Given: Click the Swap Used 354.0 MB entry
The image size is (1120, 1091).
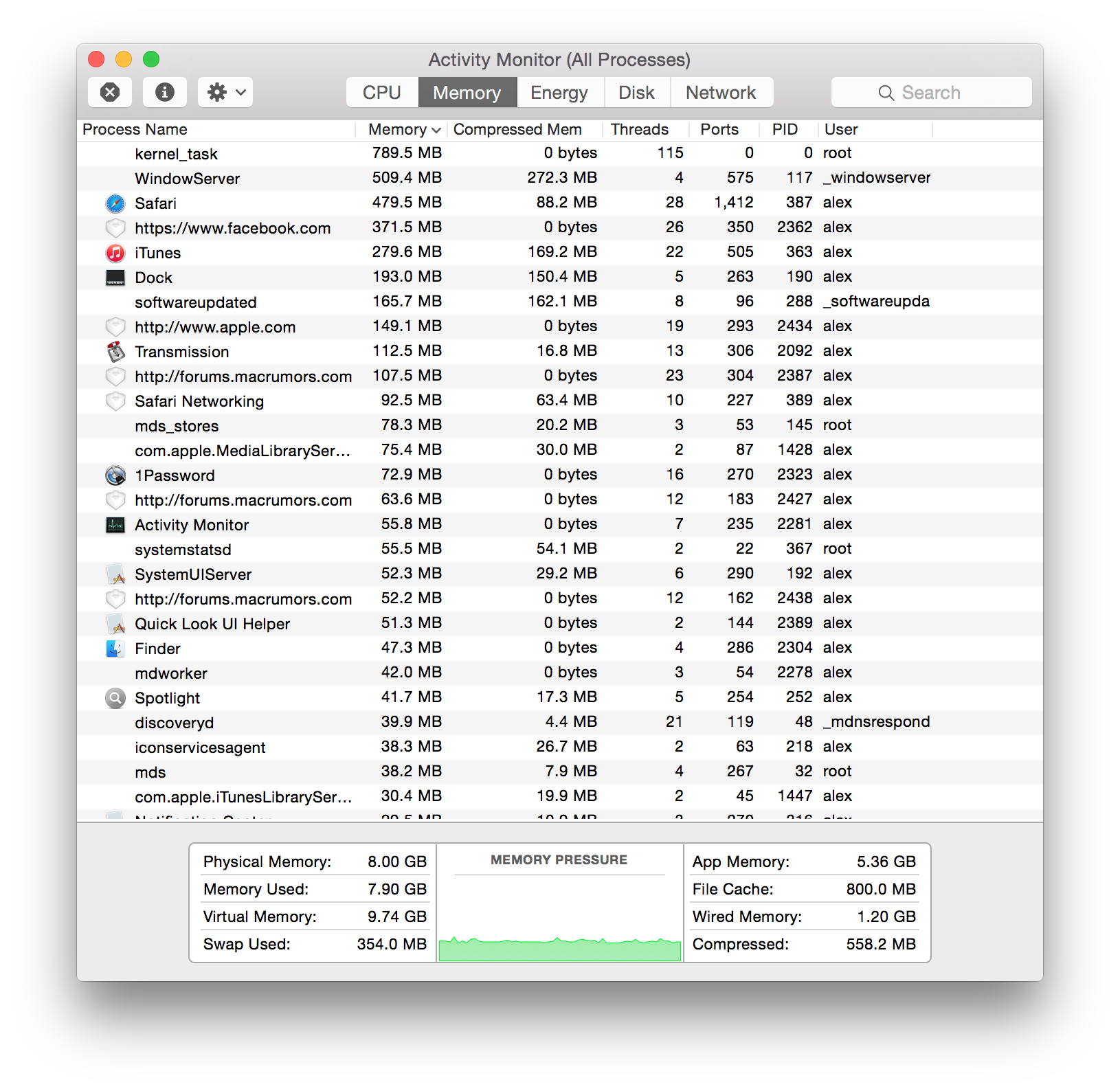Looking at the screenshot, I should [x=315, y=944].
